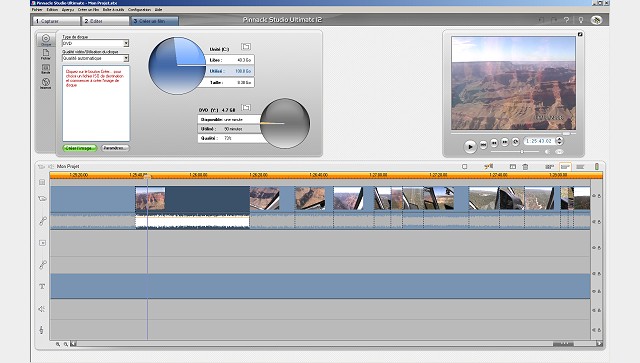Open the Edition menu
Viewport: 640px width, 363px height.
[x=52, y=9]
